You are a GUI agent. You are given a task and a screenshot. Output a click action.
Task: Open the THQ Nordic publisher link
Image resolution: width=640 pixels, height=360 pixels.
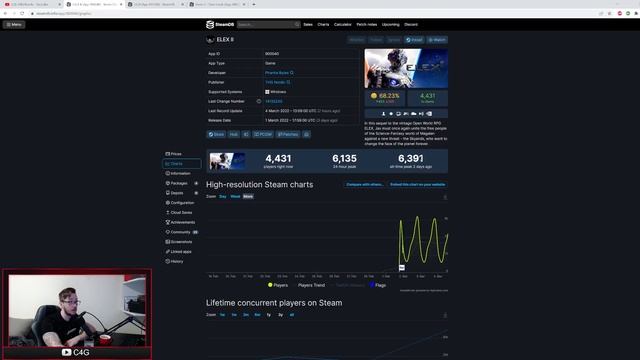click(275, 82)
